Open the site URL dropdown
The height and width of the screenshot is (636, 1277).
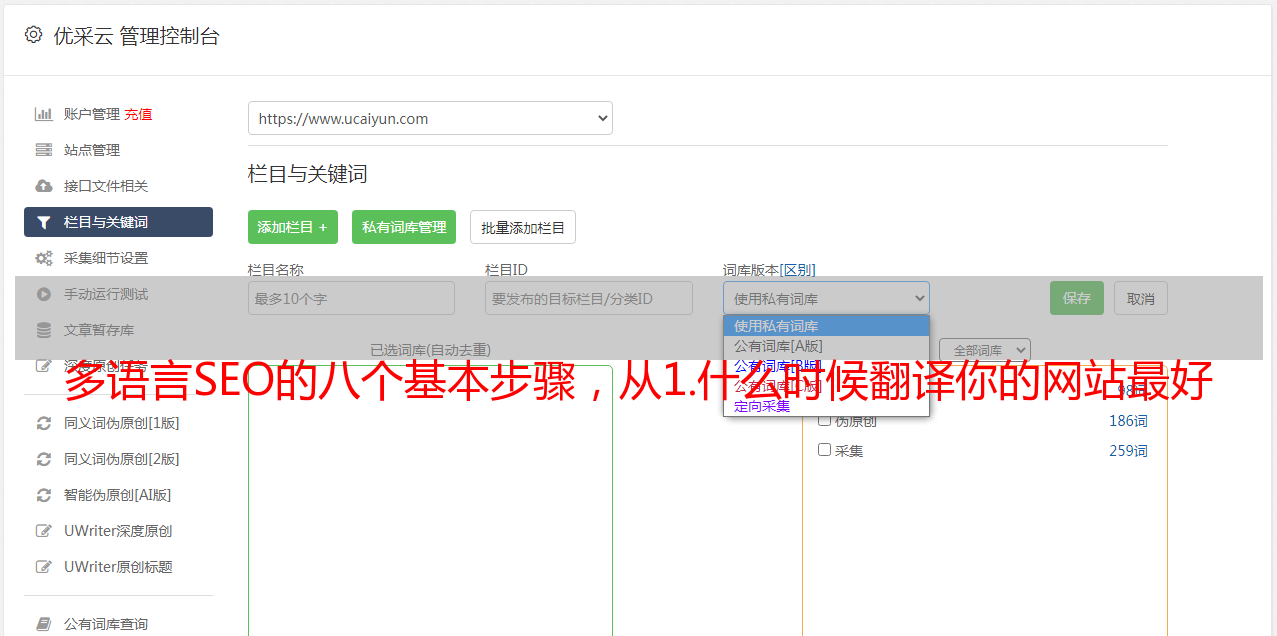430,118
